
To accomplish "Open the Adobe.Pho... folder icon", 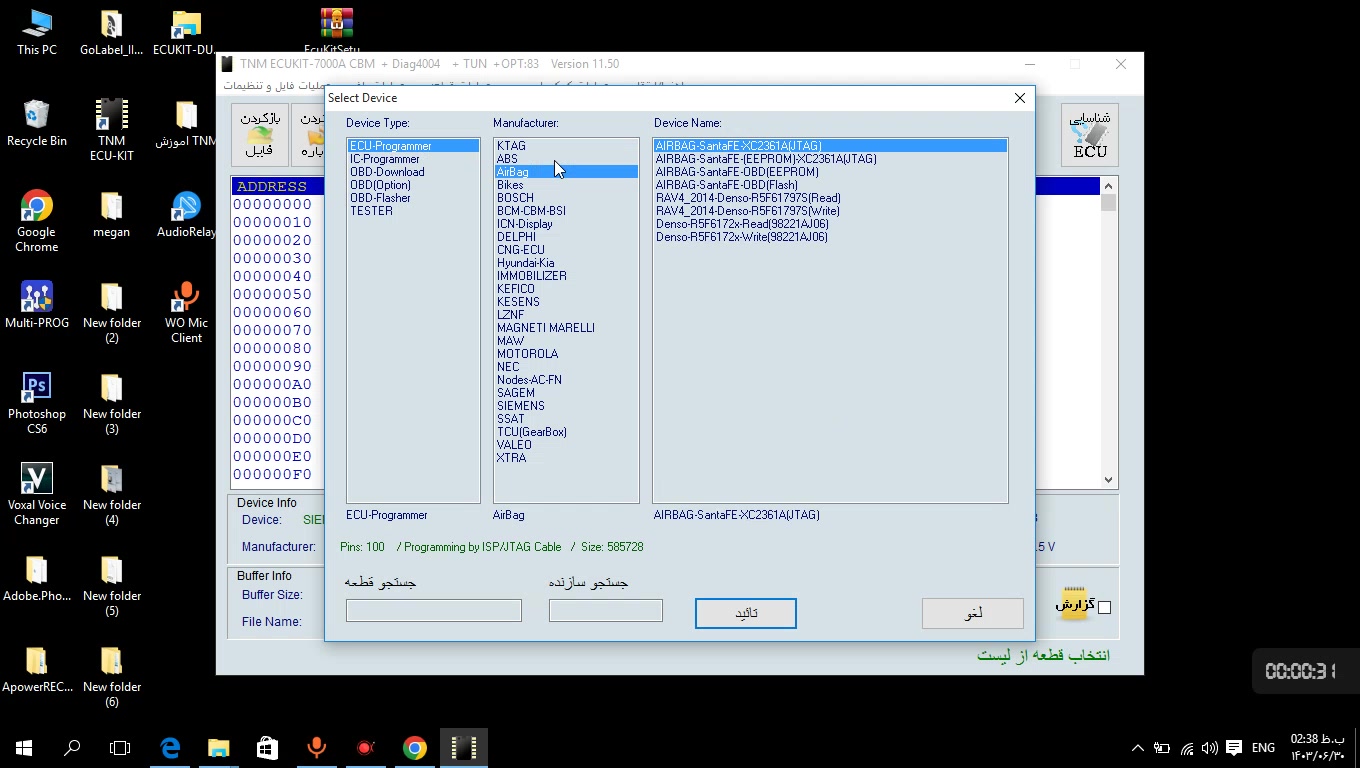I will 37,578.
